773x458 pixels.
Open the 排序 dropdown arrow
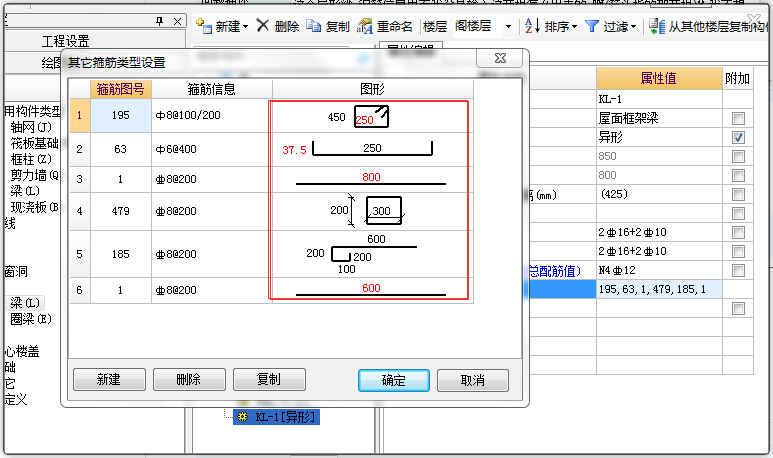(574, 27)
